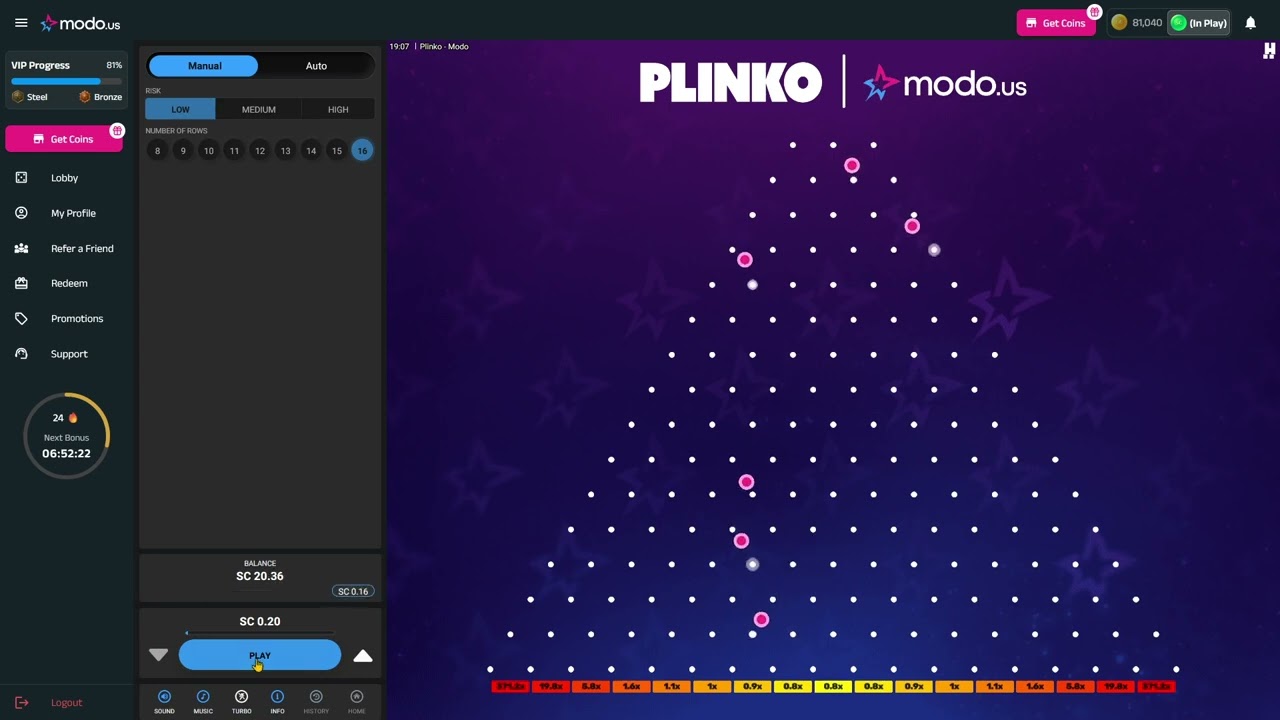This screenshot has height=720, width=1280.
Task: Increase bet with the up arrow
Action: tap(363, 656)
